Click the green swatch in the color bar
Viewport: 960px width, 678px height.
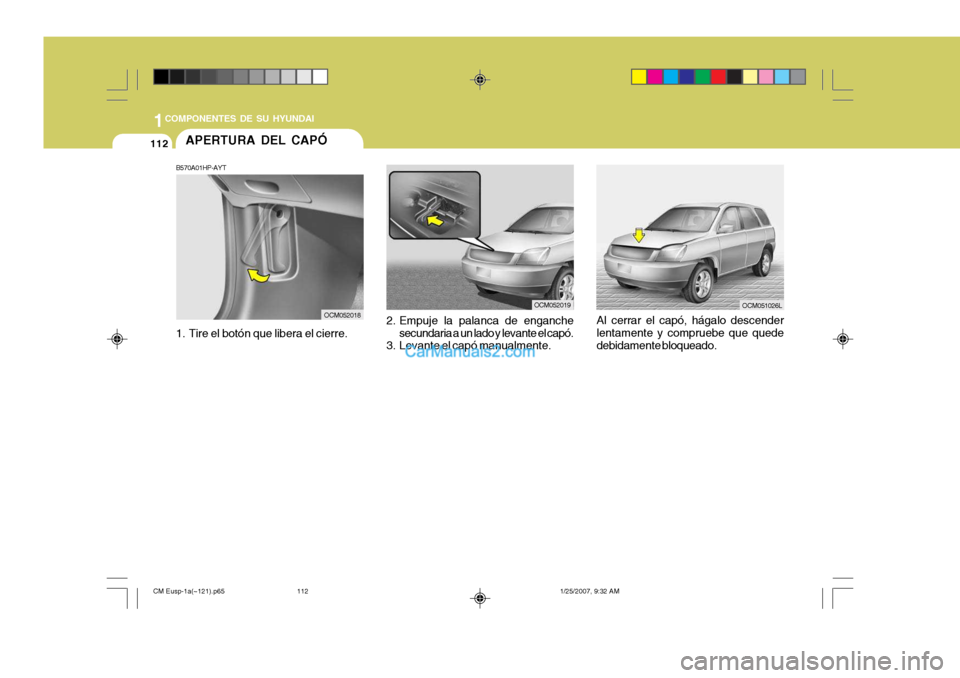(703, 77)
